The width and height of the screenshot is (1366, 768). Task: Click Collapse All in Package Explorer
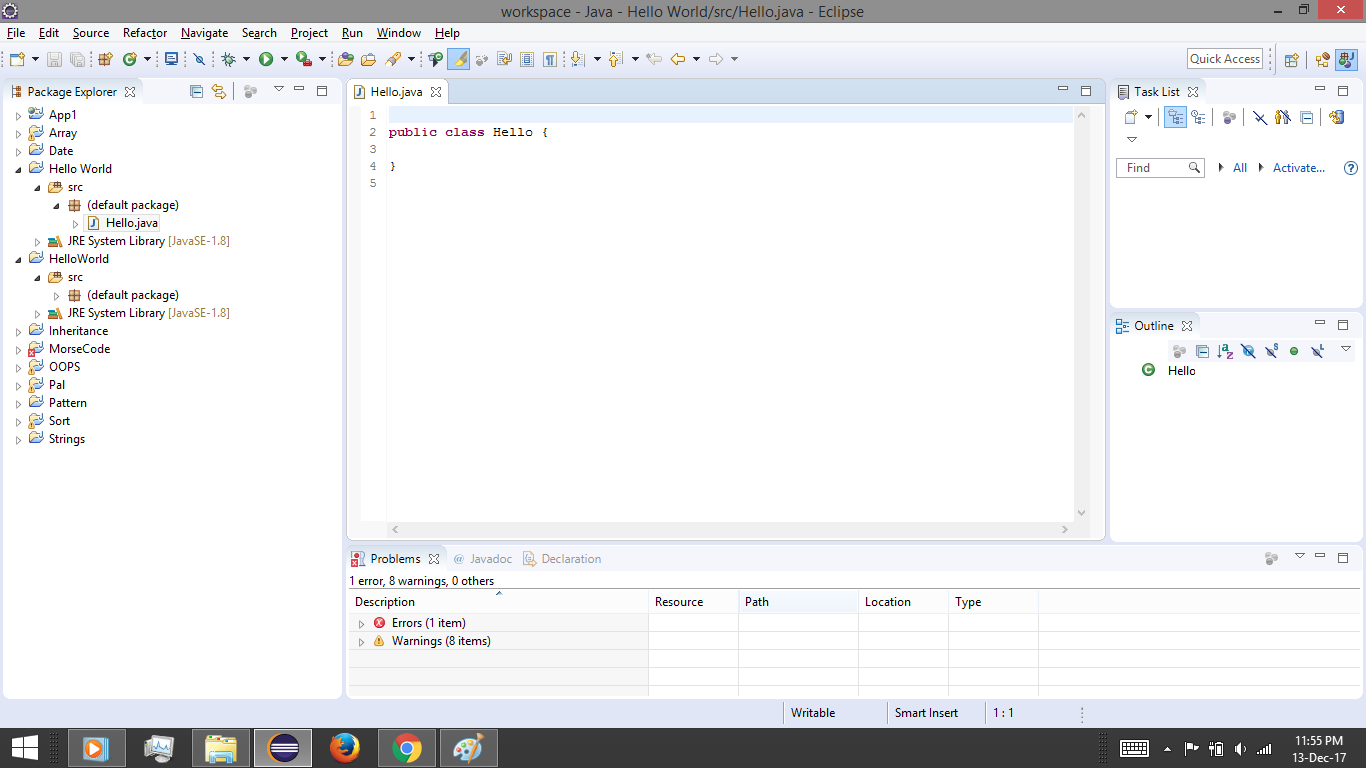point(196,91)
